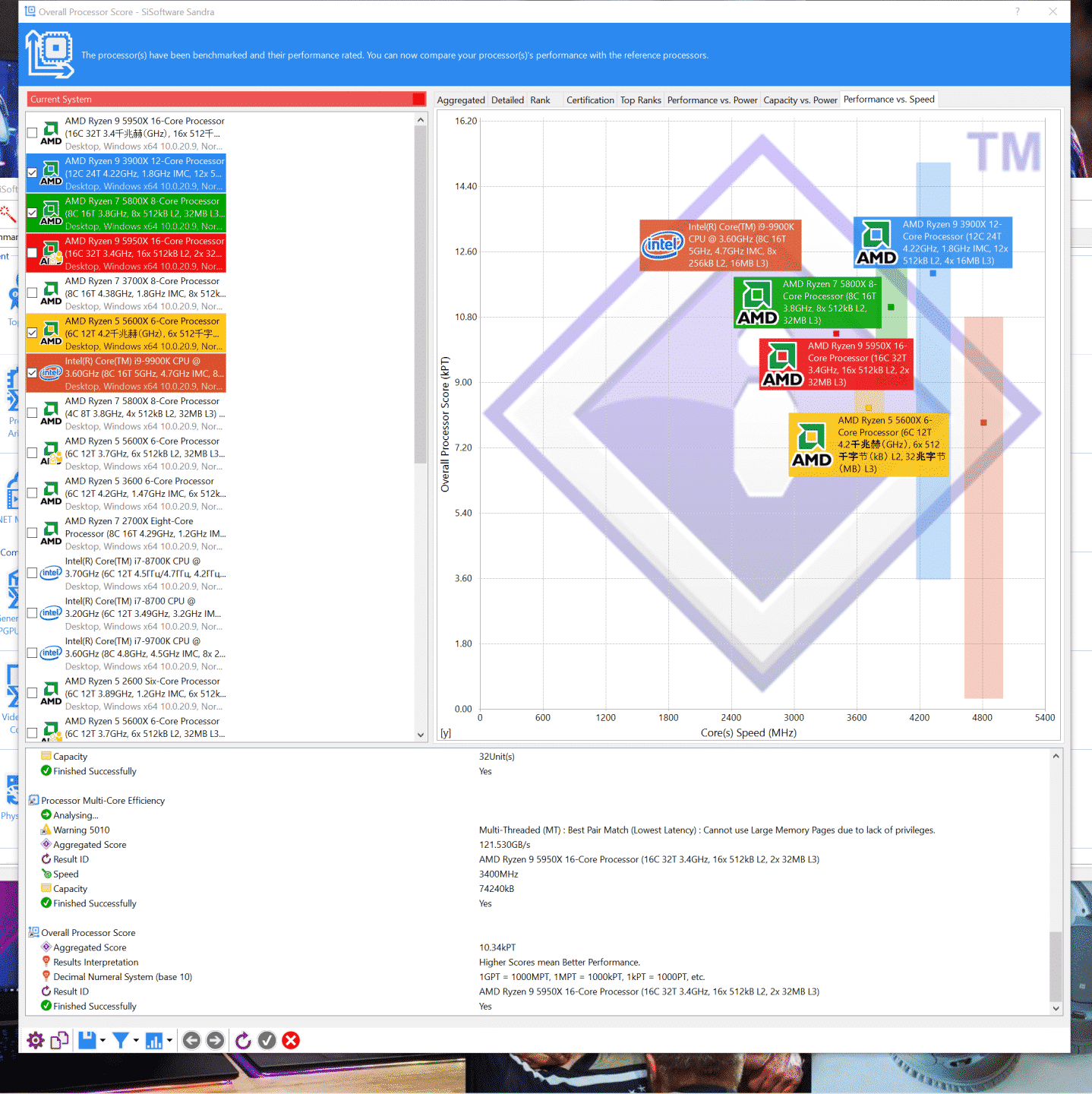Switch to the Aggregated tab
Screen dimensions: 1092x1094
[x=461, y=100]
